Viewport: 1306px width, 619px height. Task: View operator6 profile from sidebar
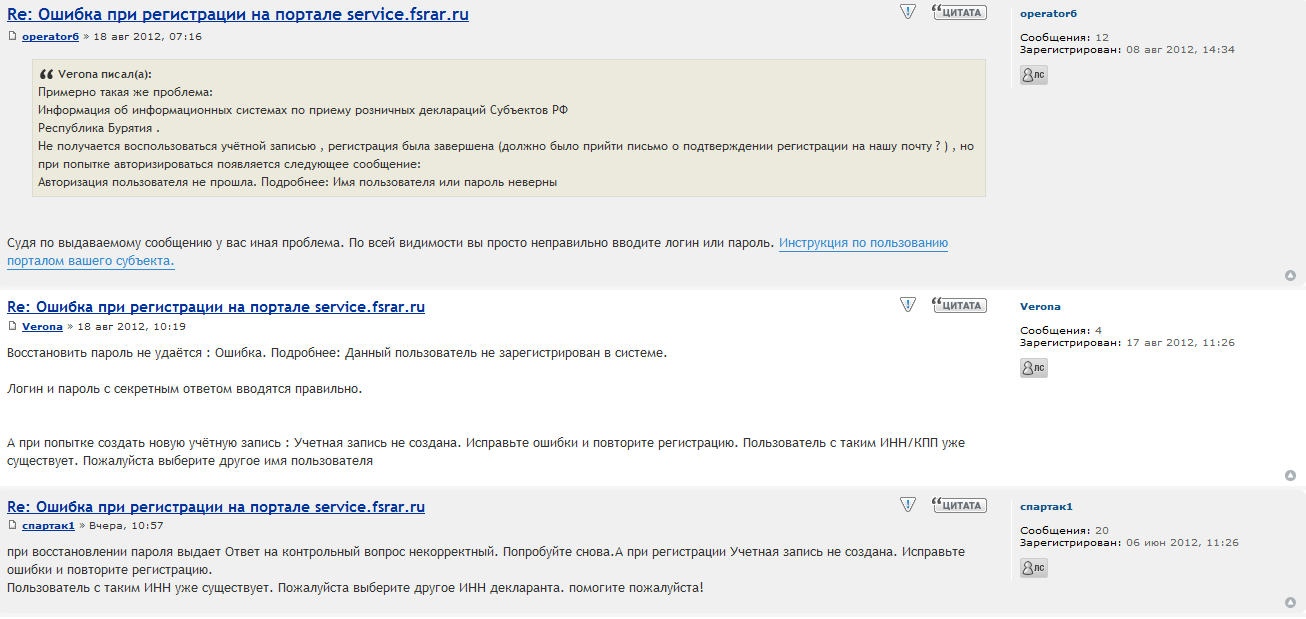pos(1048,13)
